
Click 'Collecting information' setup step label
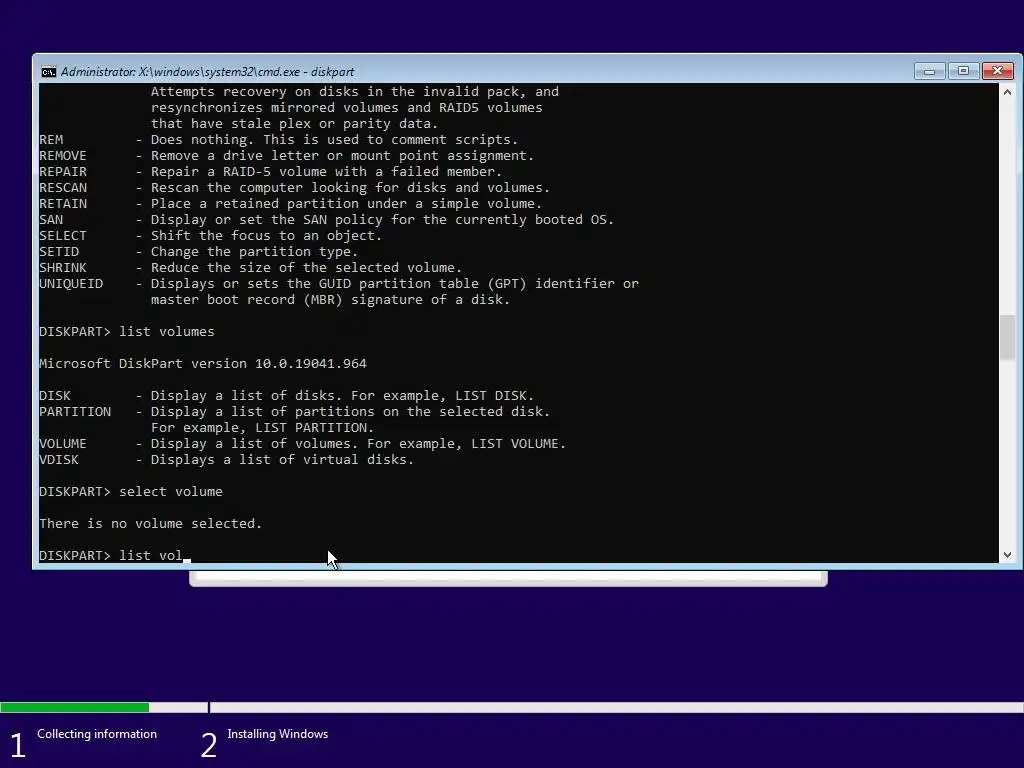click(97, 734)
